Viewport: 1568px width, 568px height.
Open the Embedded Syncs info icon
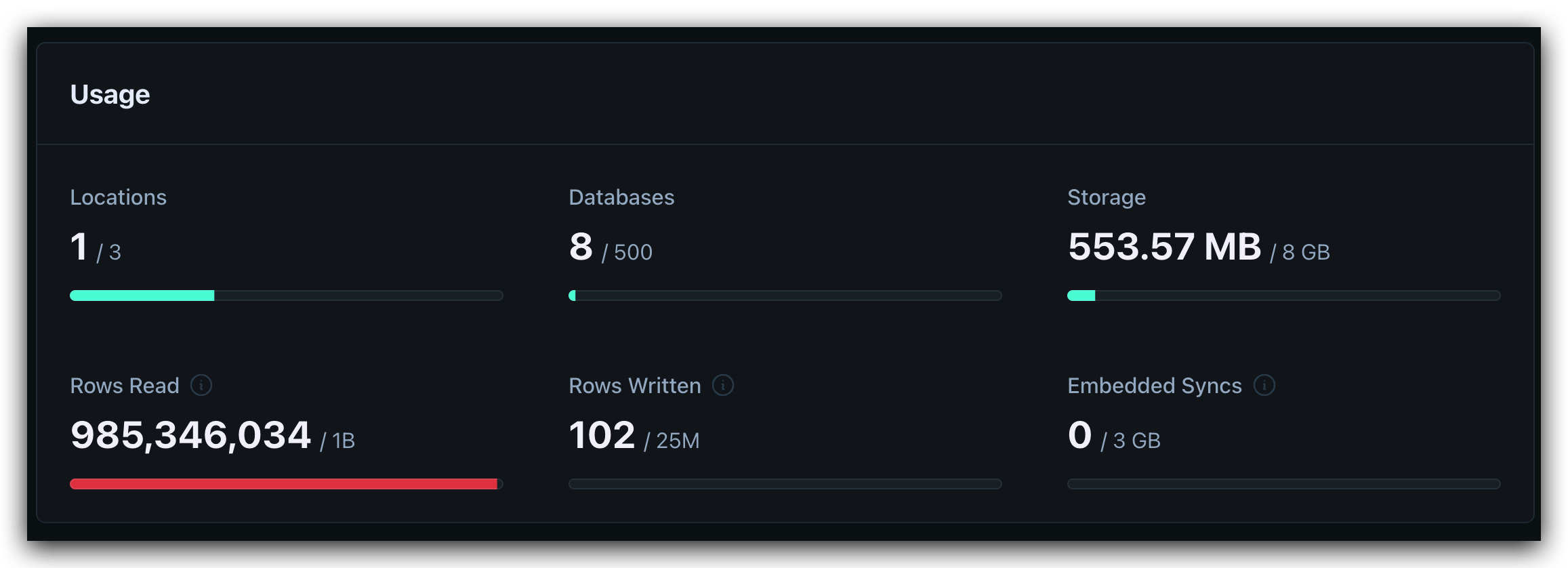[x=1264, y=385]
